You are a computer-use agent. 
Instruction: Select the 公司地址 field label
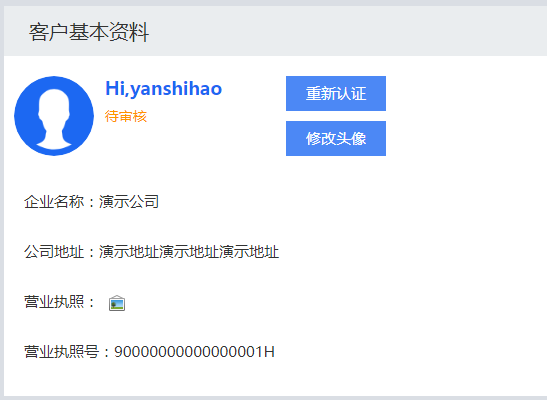pyautogui.click(x=54, y=252)
